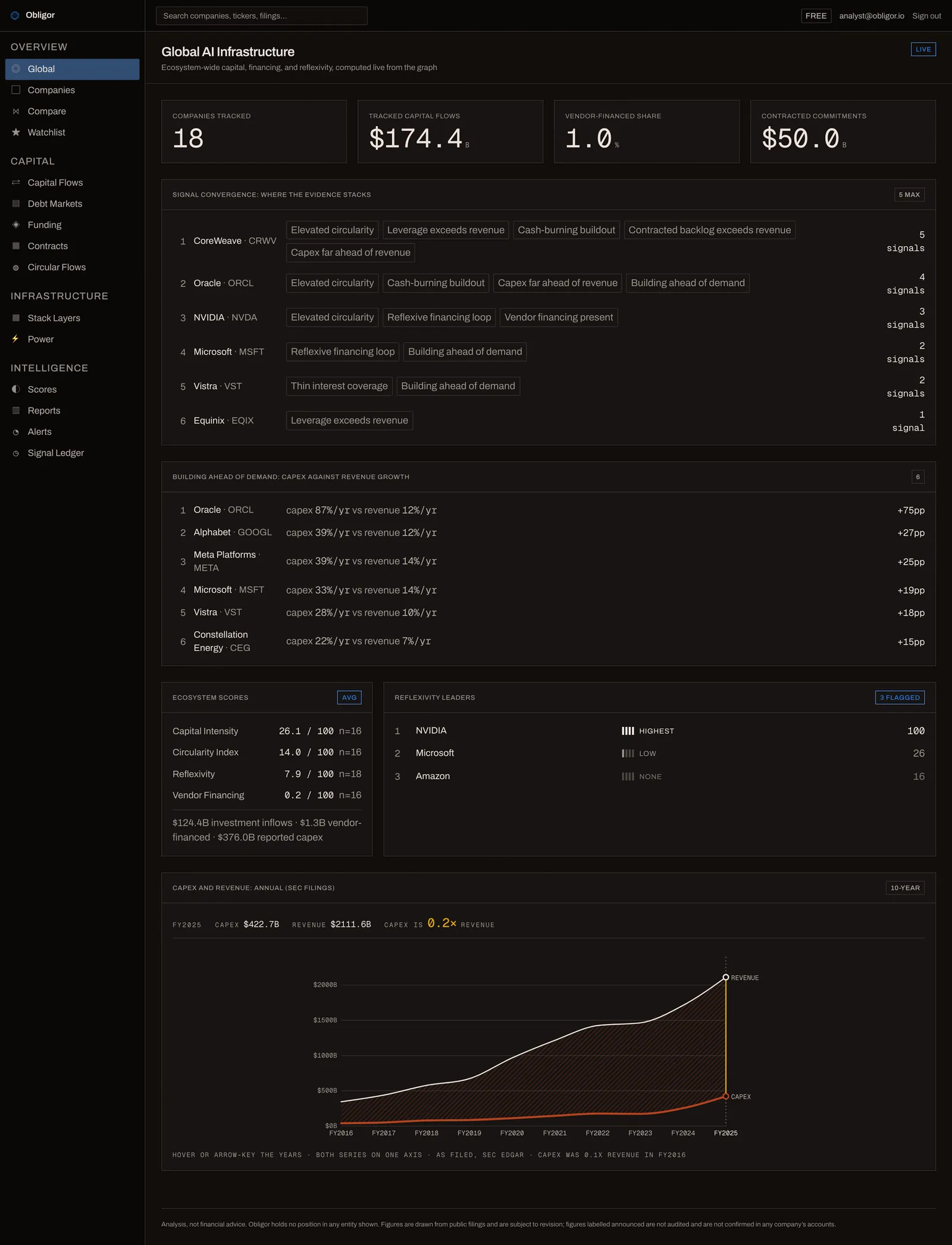Click the Signal Ledger clock icon
952x1245 pixels.
pos(16,453)
